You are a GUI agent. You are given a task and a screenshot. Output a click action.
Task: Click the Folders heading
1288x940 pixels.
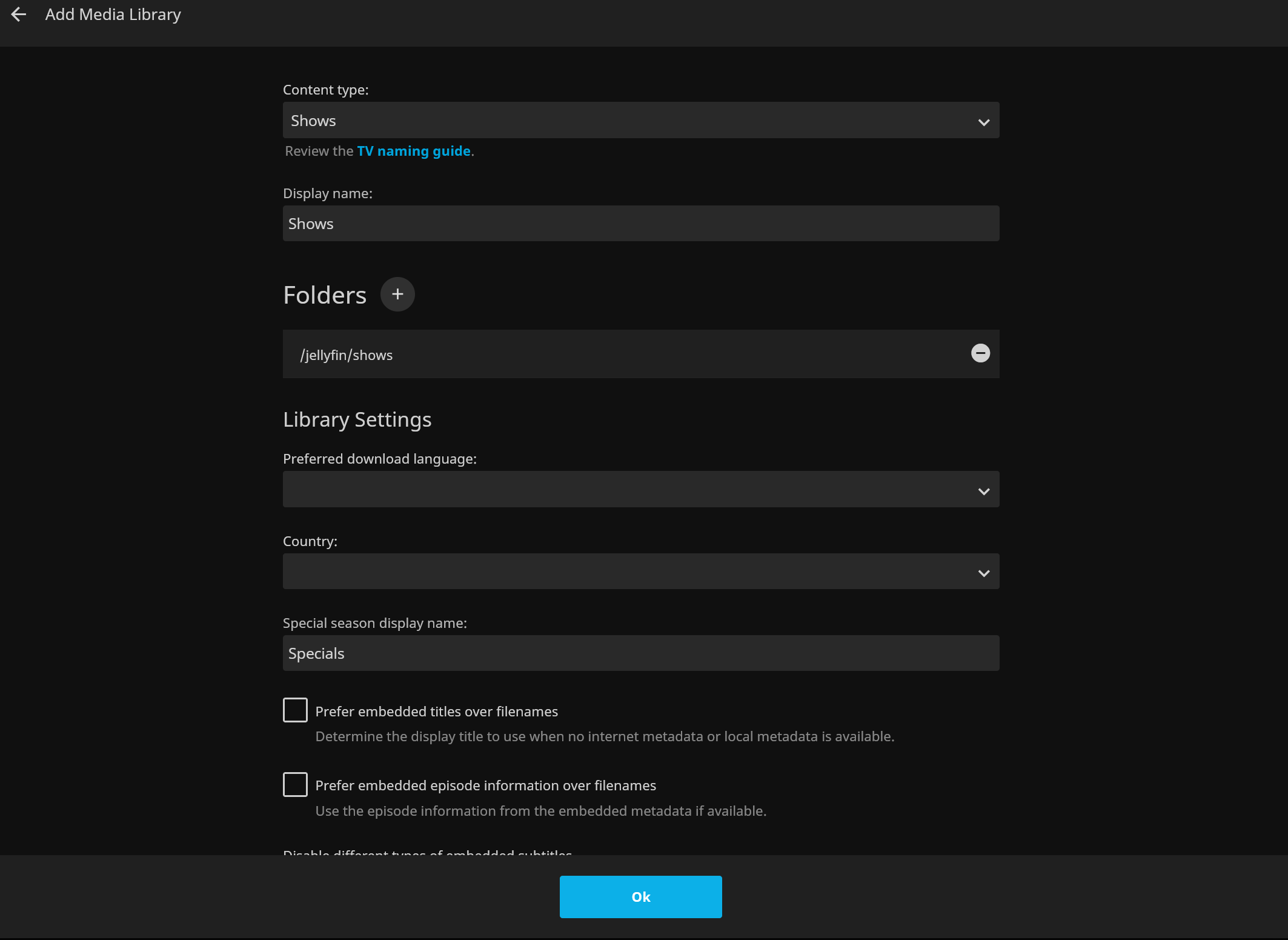325,295
